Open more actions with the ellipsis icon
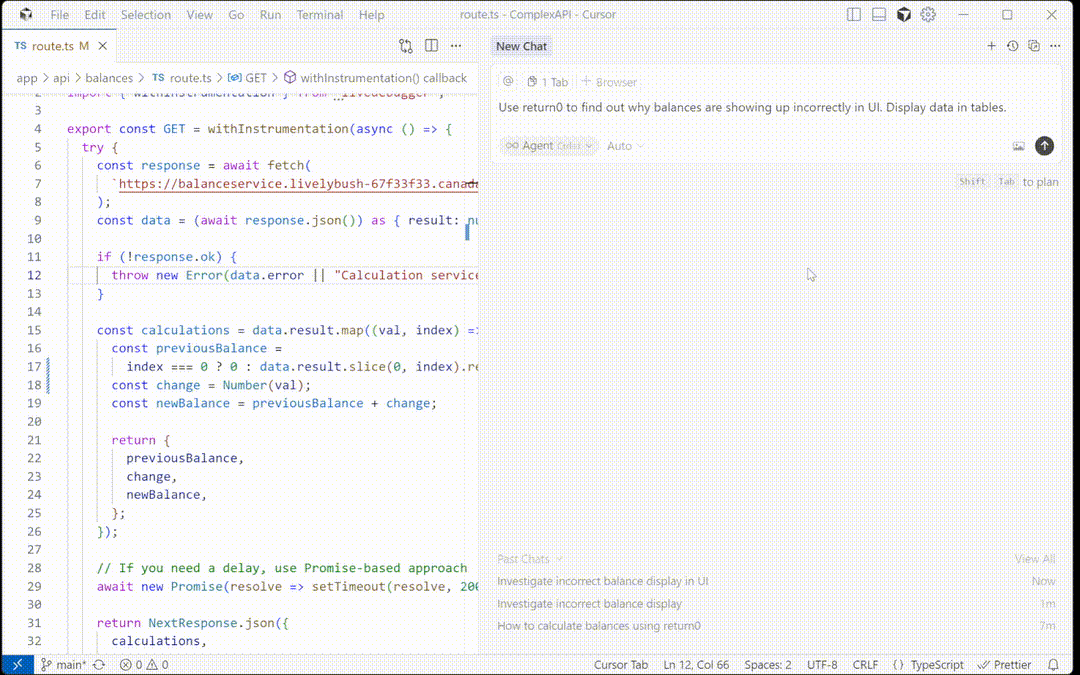The width and height of the screenshot is (1080, 675). (x=456, y=45)
